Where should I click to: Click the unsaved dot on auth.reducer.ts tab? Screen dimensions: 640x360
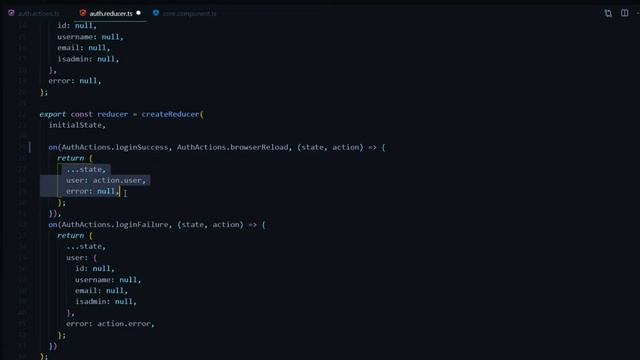click(x=138, y=13)
